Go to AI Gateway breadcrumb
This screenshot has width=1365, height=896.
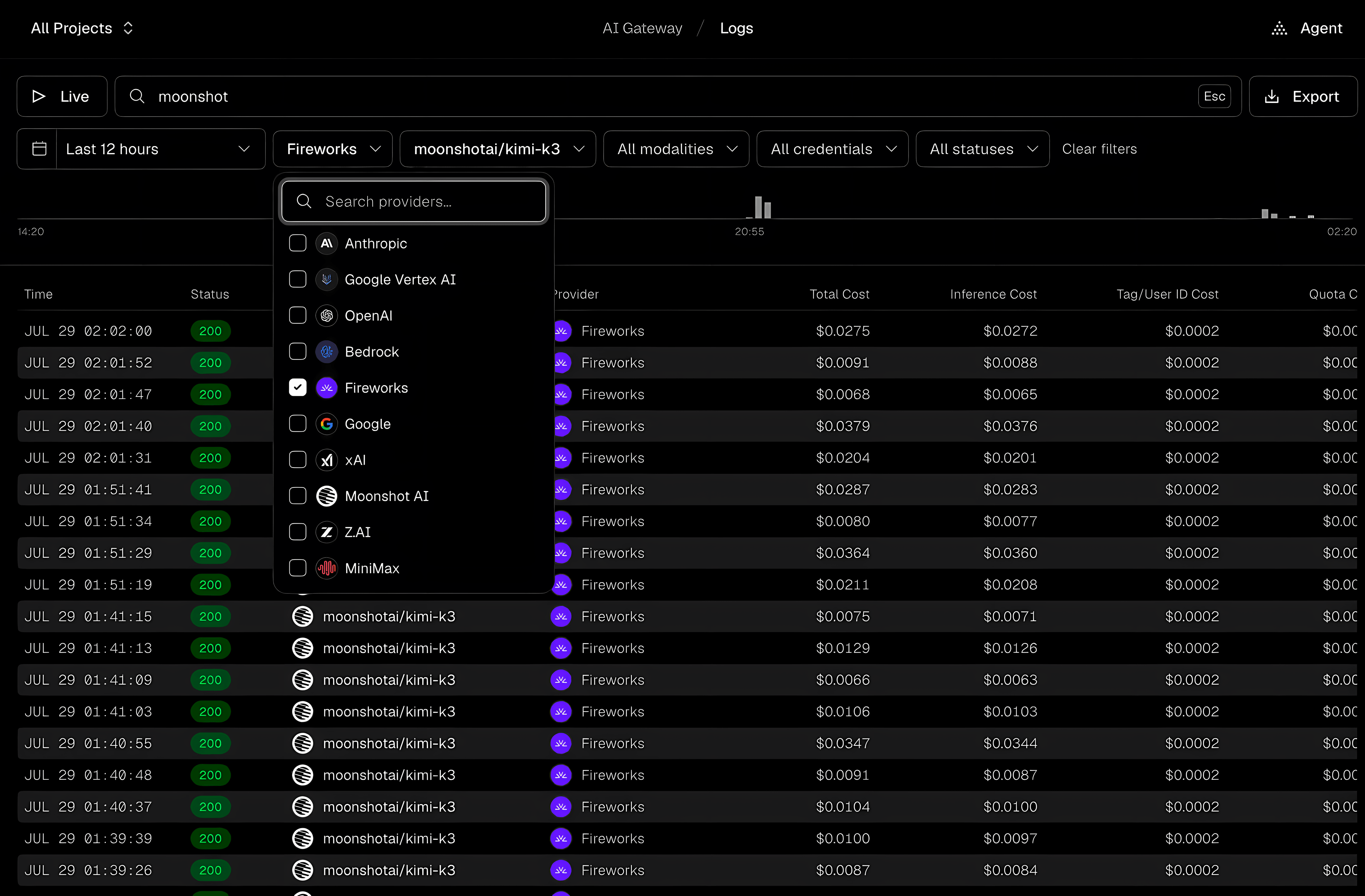(642, 28)
